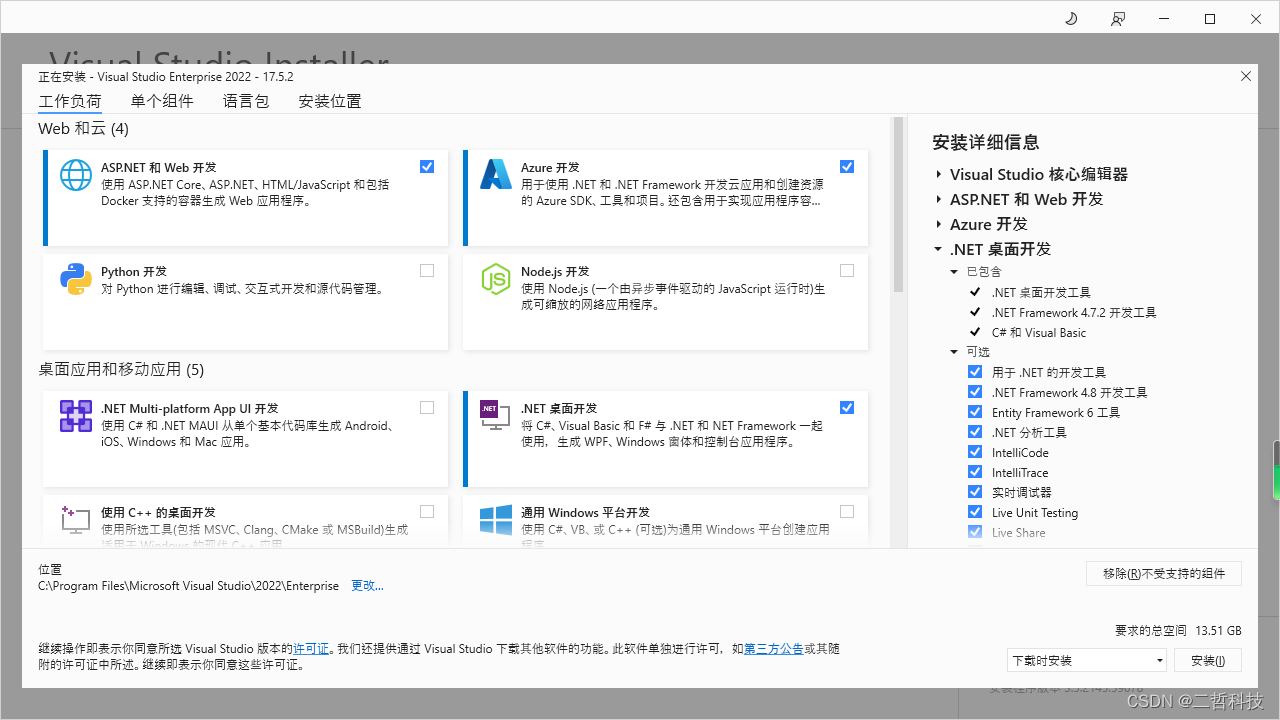This screenshot has height=720, width=1280.
Task: Expand ASP.NET 和 Web 开发 in details panel
Action: [939, 199]
